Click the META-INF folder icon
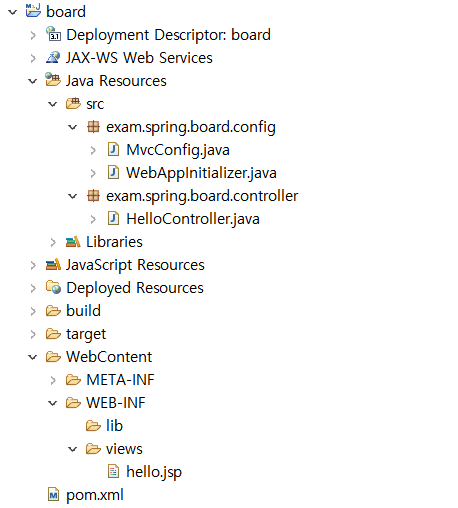 coord(73,380)
